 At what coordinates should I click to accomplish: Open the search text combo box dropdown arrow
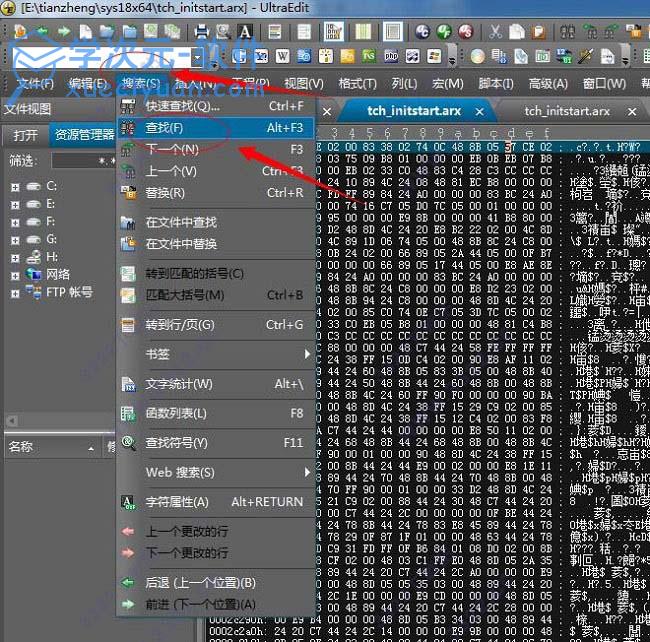(x=197, y=57)
